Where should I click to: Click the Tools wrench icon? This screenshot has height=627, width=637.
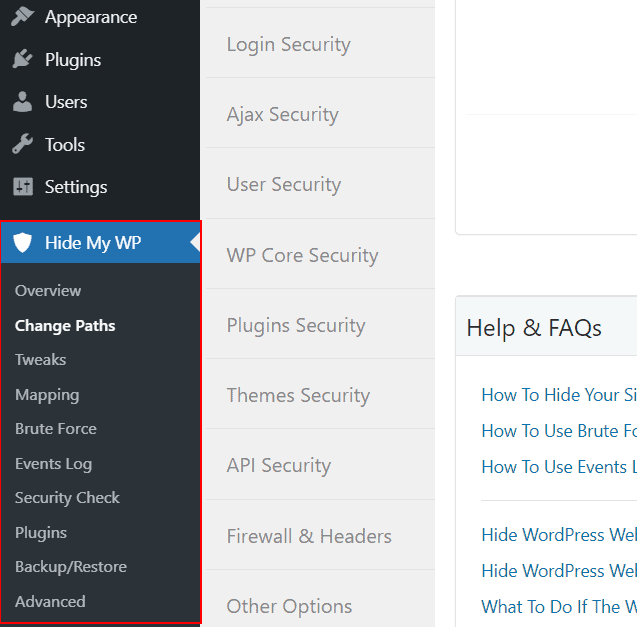[x=22, y=144]
